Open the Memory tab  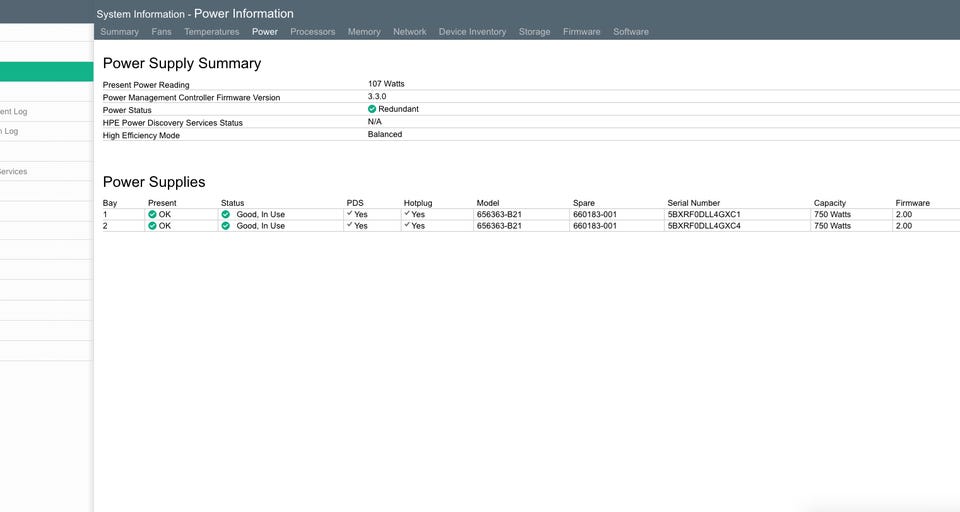pyautogui.click(x=364, y=32)
